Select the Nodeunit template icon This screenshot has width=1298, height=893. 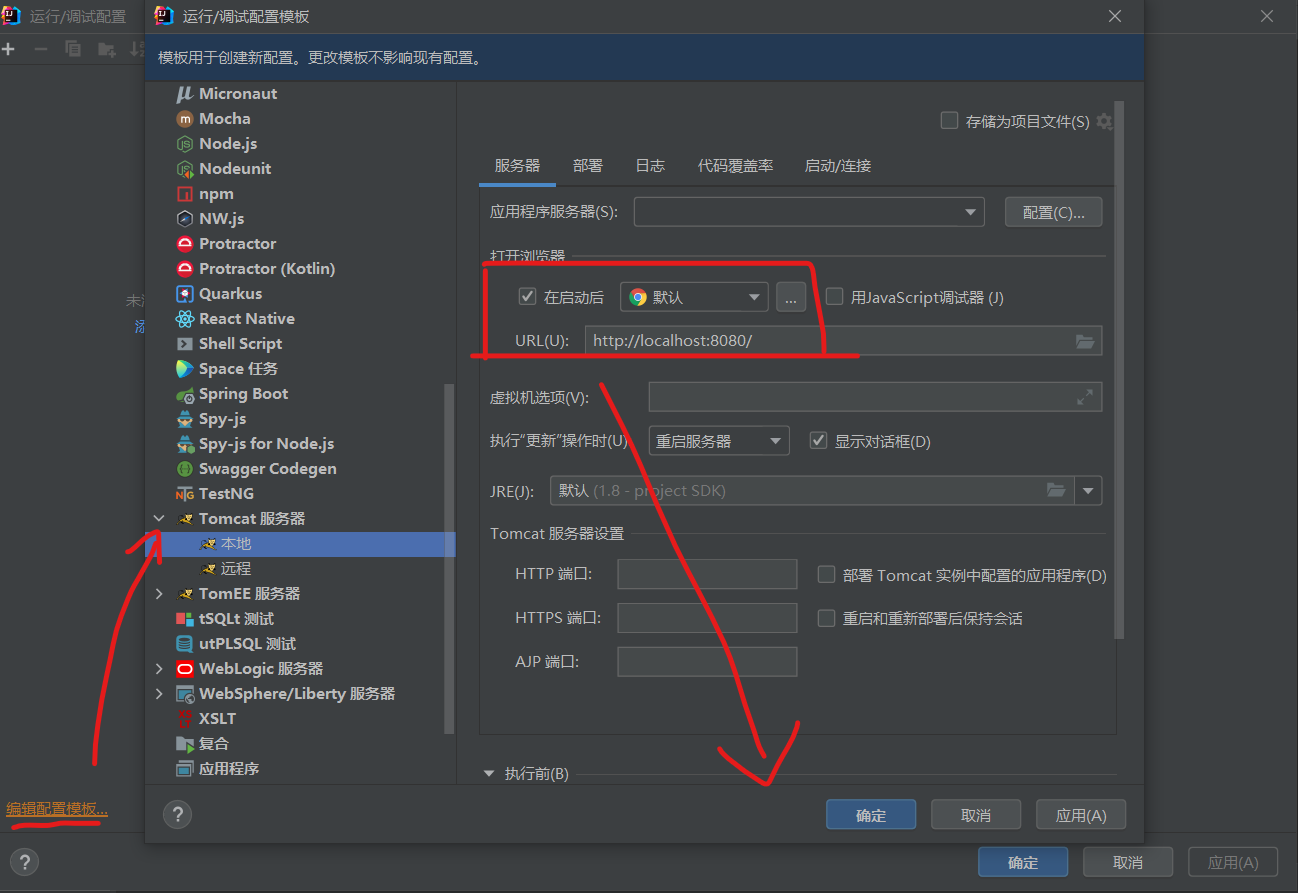click(x=184, y=168)
